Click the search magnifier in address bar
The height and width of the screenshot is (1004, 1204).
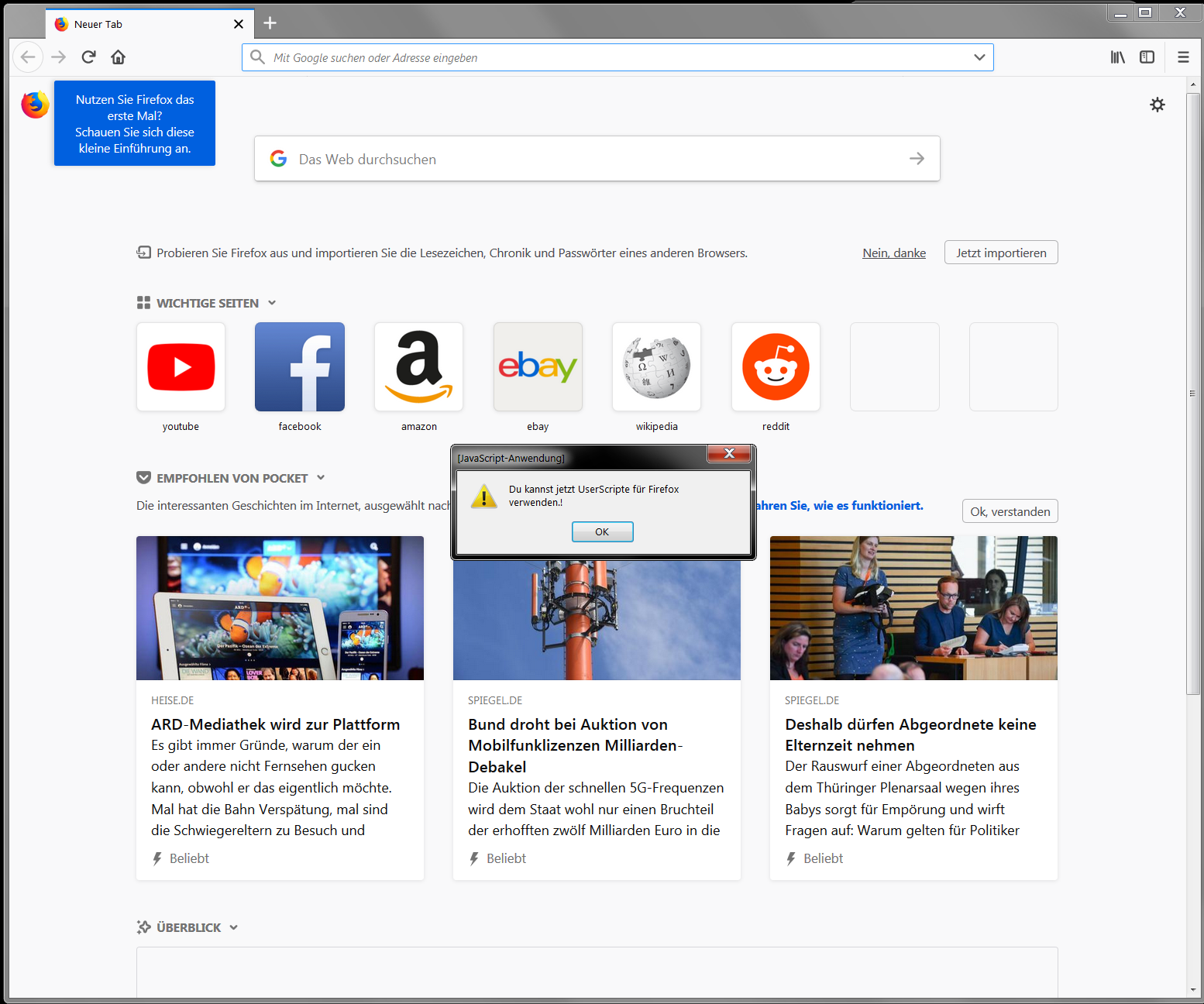[x=257, y=57]
